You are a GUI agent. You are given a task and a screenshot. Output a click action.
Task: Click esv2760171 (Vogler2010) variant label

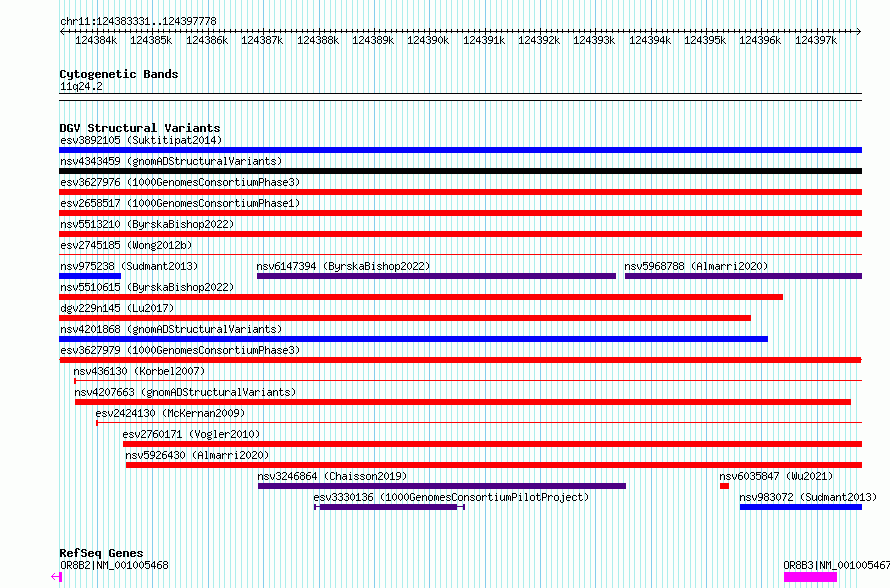191,434
